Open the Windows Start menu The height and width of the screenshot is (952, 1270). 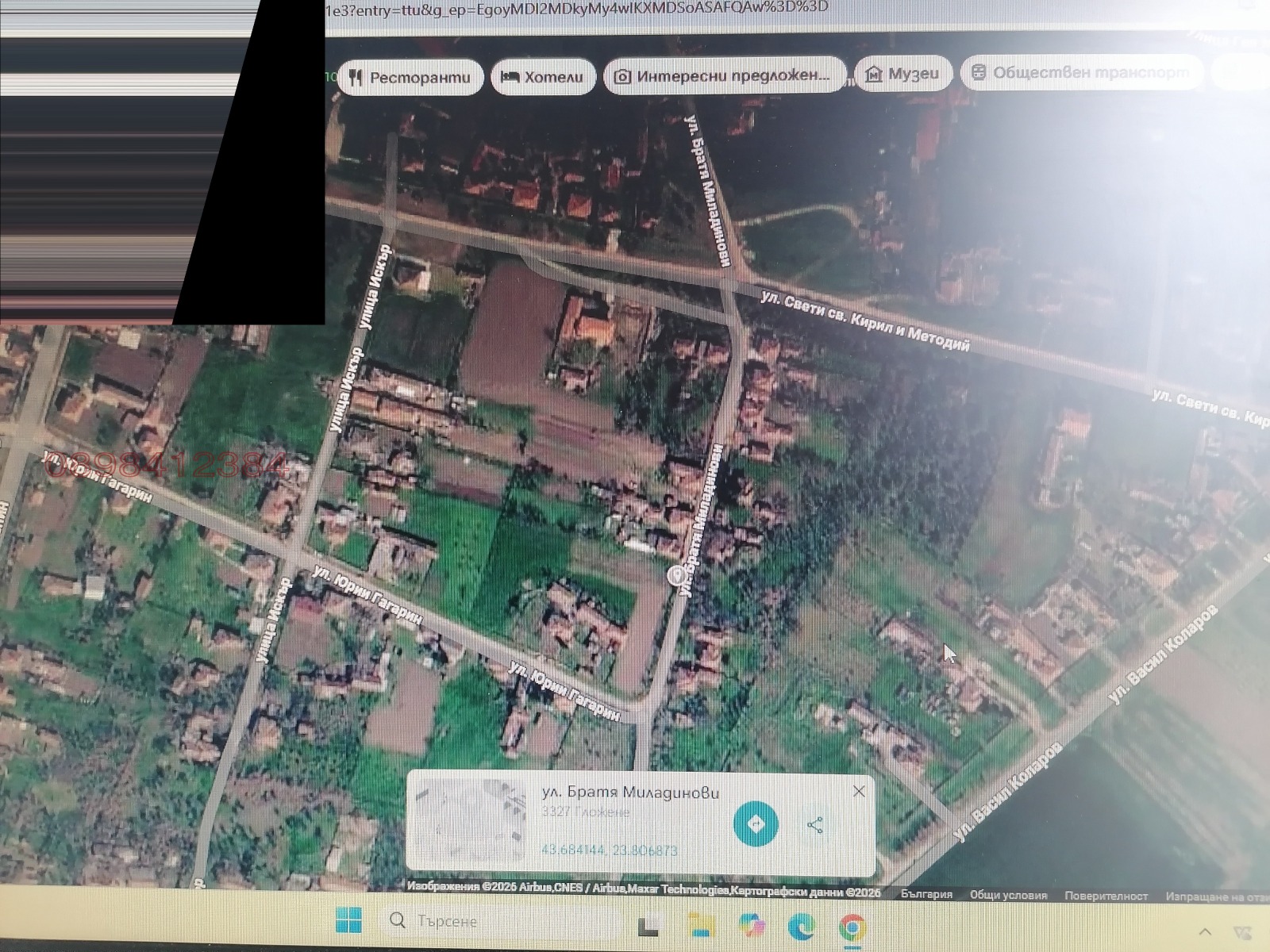348,920
